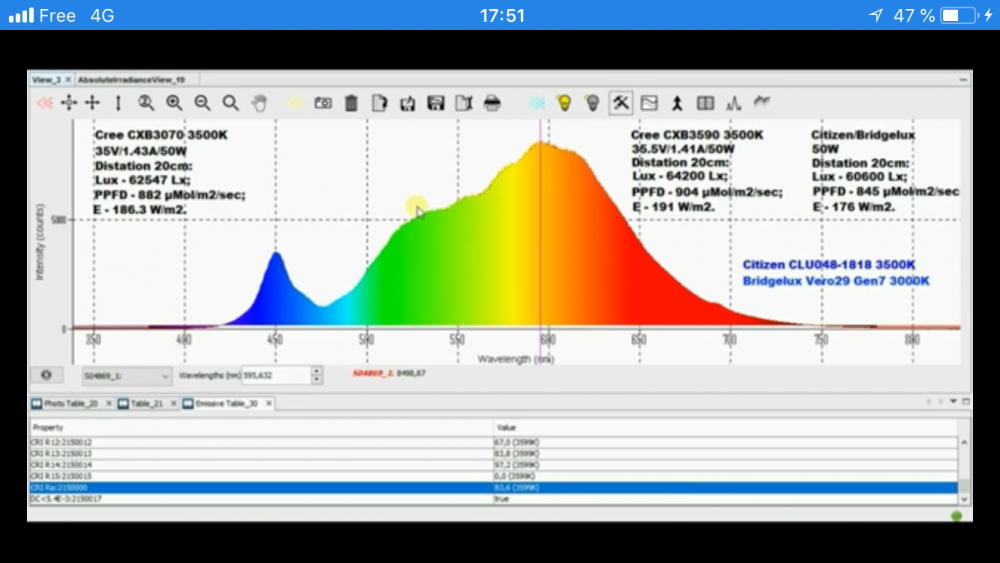Click the Property column header
Image resolution: width=1000 pixels, height=563 pixels.
point(261,427)
